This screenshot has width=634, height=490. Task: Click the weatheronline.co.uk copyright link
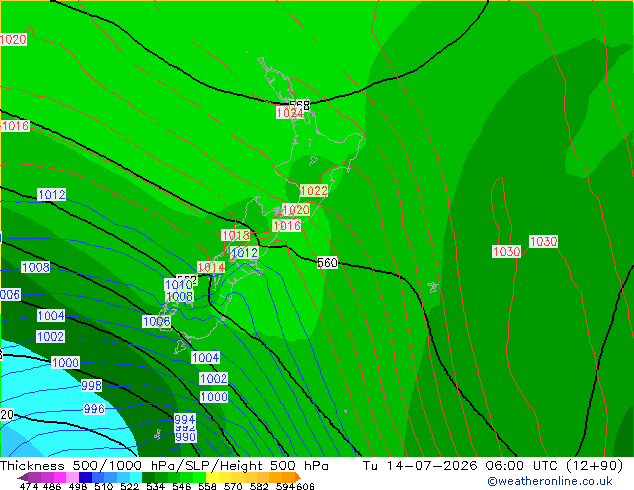pos(550,481)
